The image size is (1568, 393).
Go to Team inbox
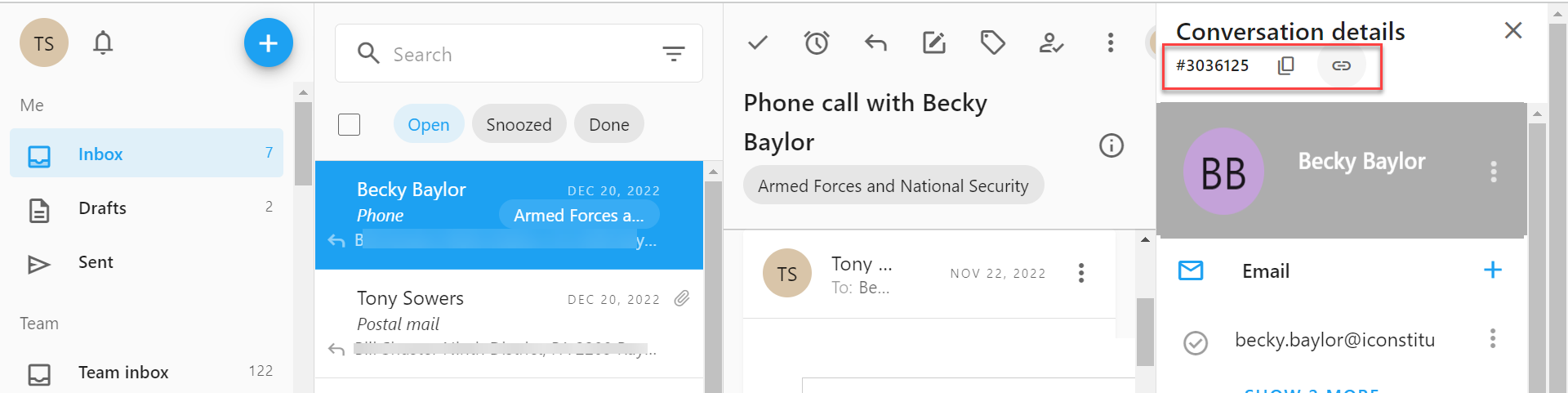122,373
